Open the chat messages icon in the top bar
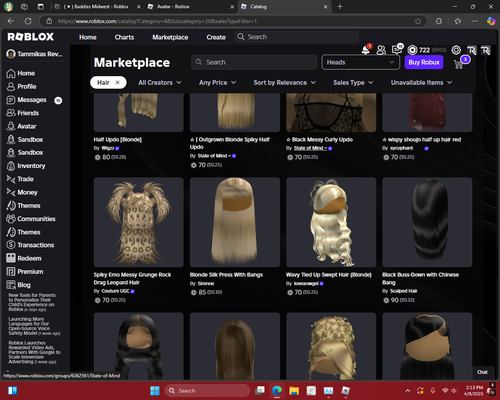500x400 pixels. point(397,50)
